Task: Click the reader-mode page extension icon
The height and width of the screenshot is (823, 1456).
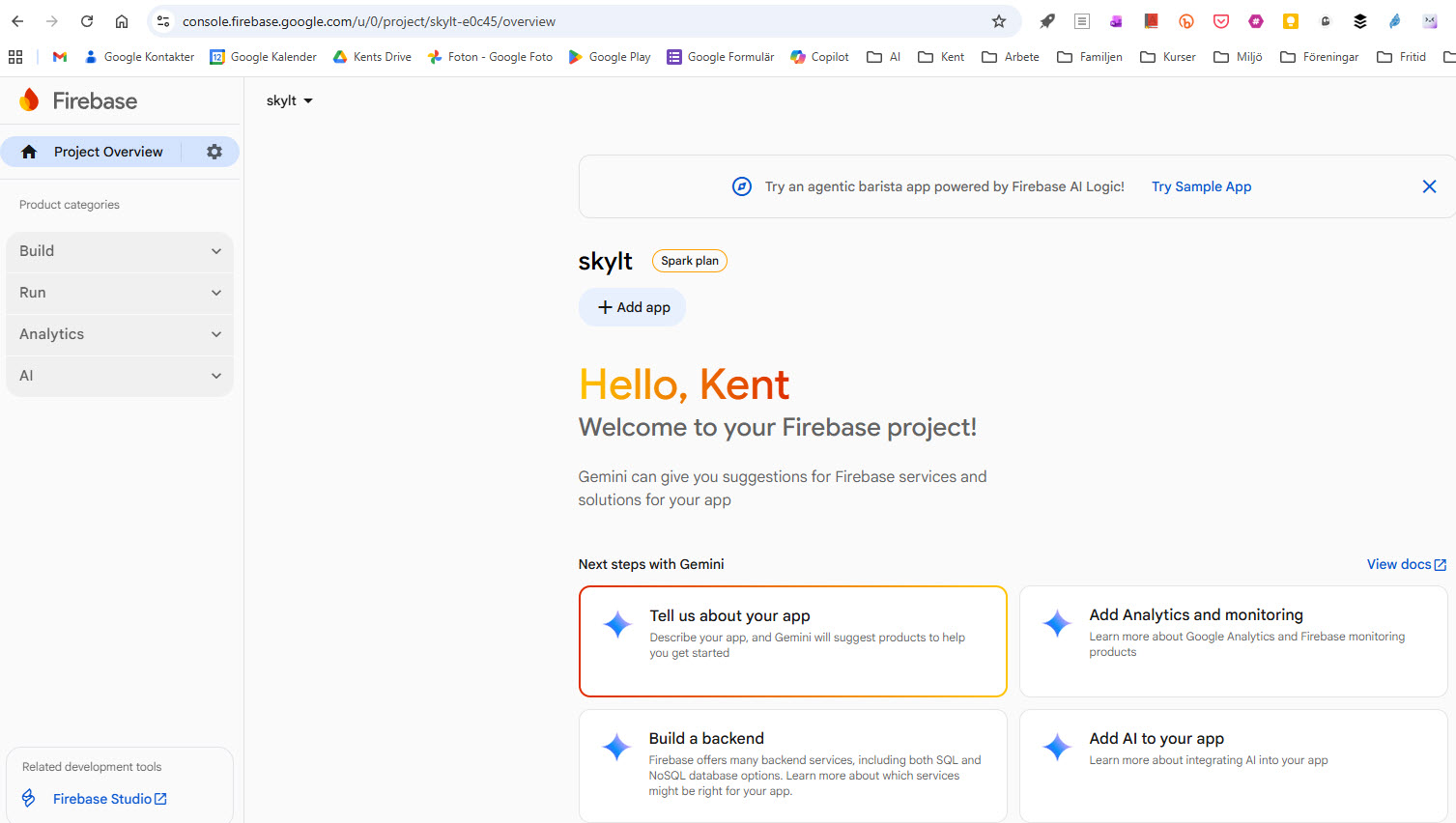Action: click(x=1082, y=21)
